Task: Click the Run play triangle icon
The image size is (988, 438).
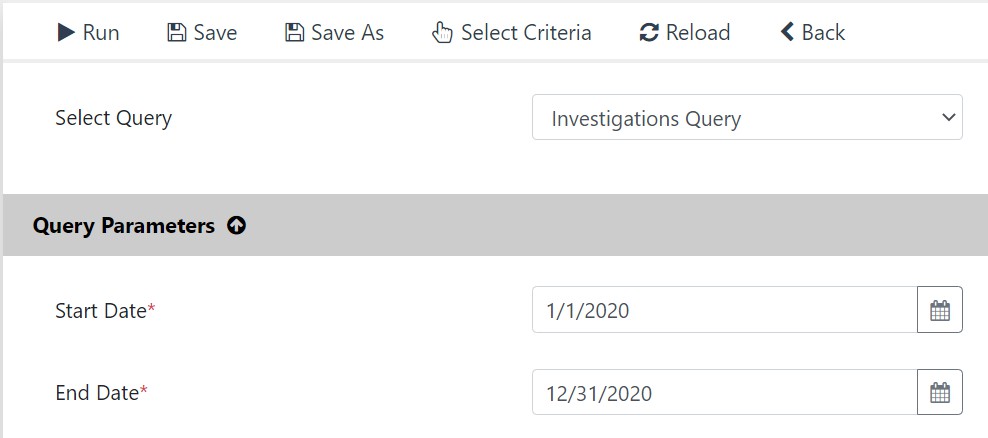Action: (66, 32)
